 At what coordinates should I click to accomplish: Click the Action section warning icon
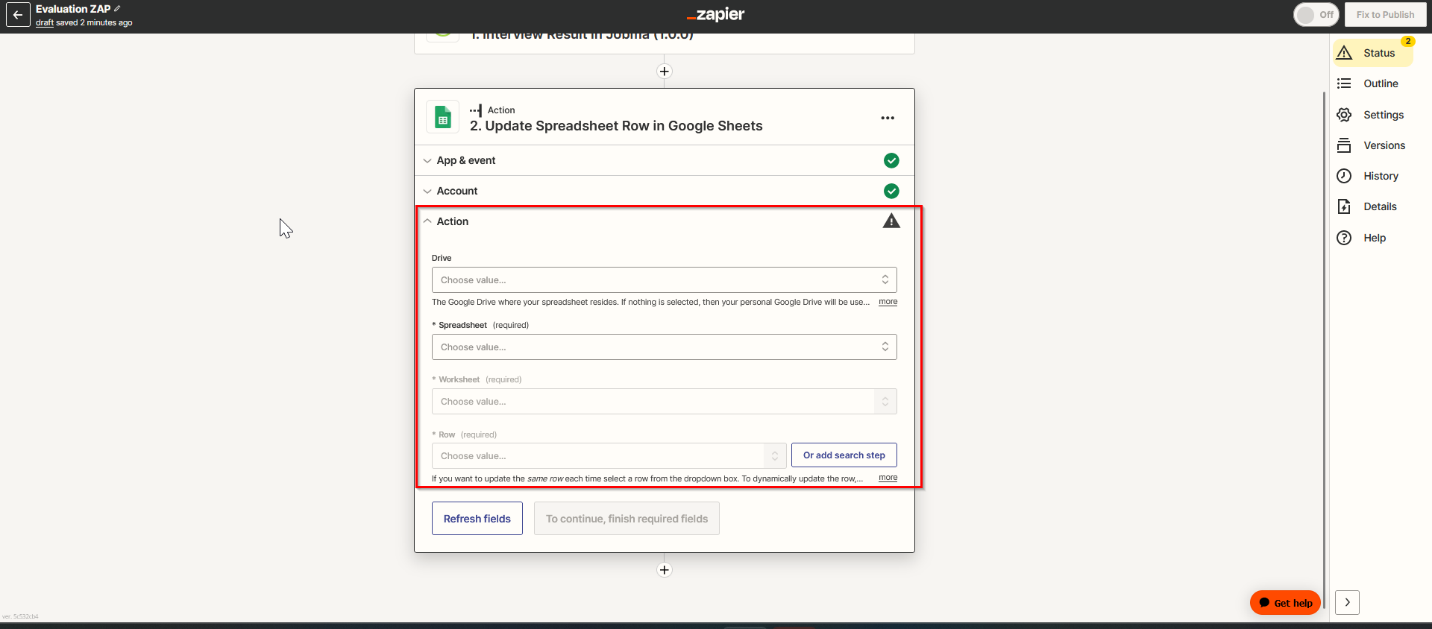(x=891, y=221)
